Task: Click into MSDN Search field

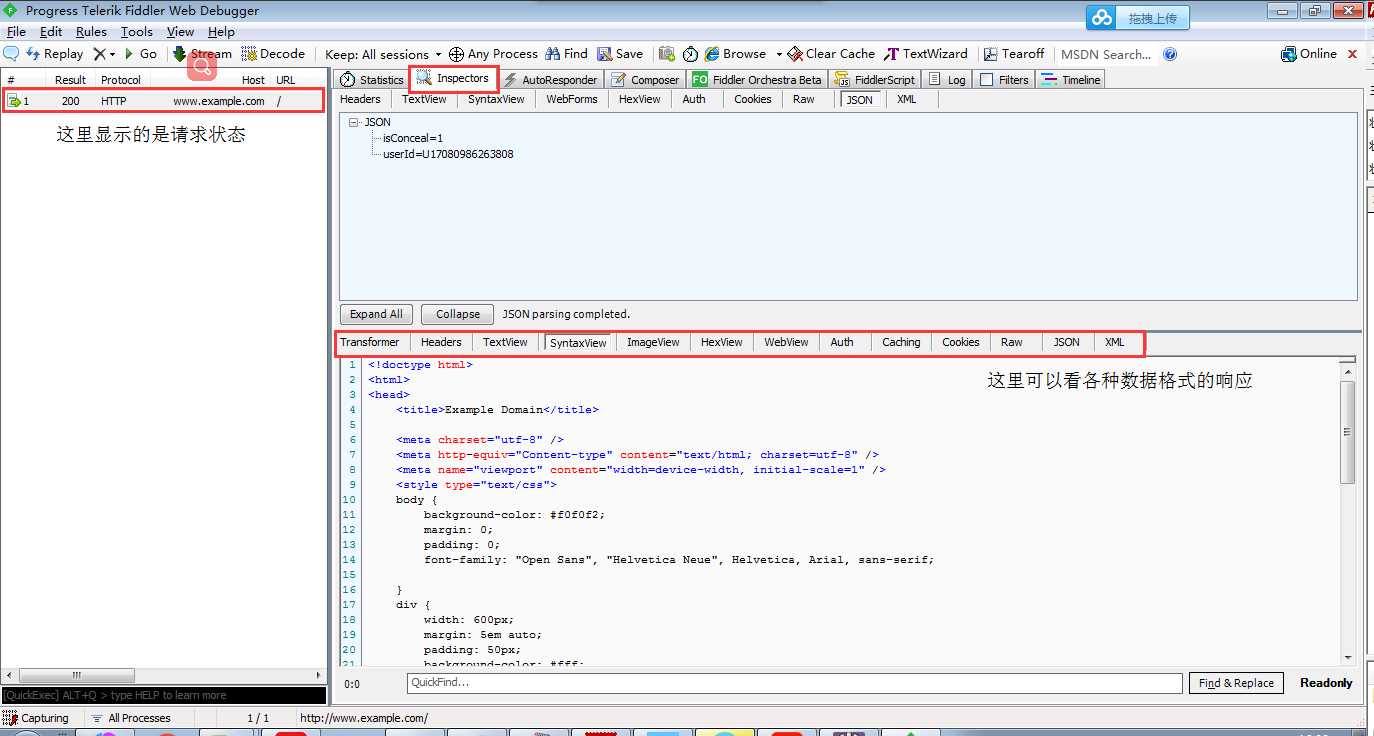Action: point(1106,54)
